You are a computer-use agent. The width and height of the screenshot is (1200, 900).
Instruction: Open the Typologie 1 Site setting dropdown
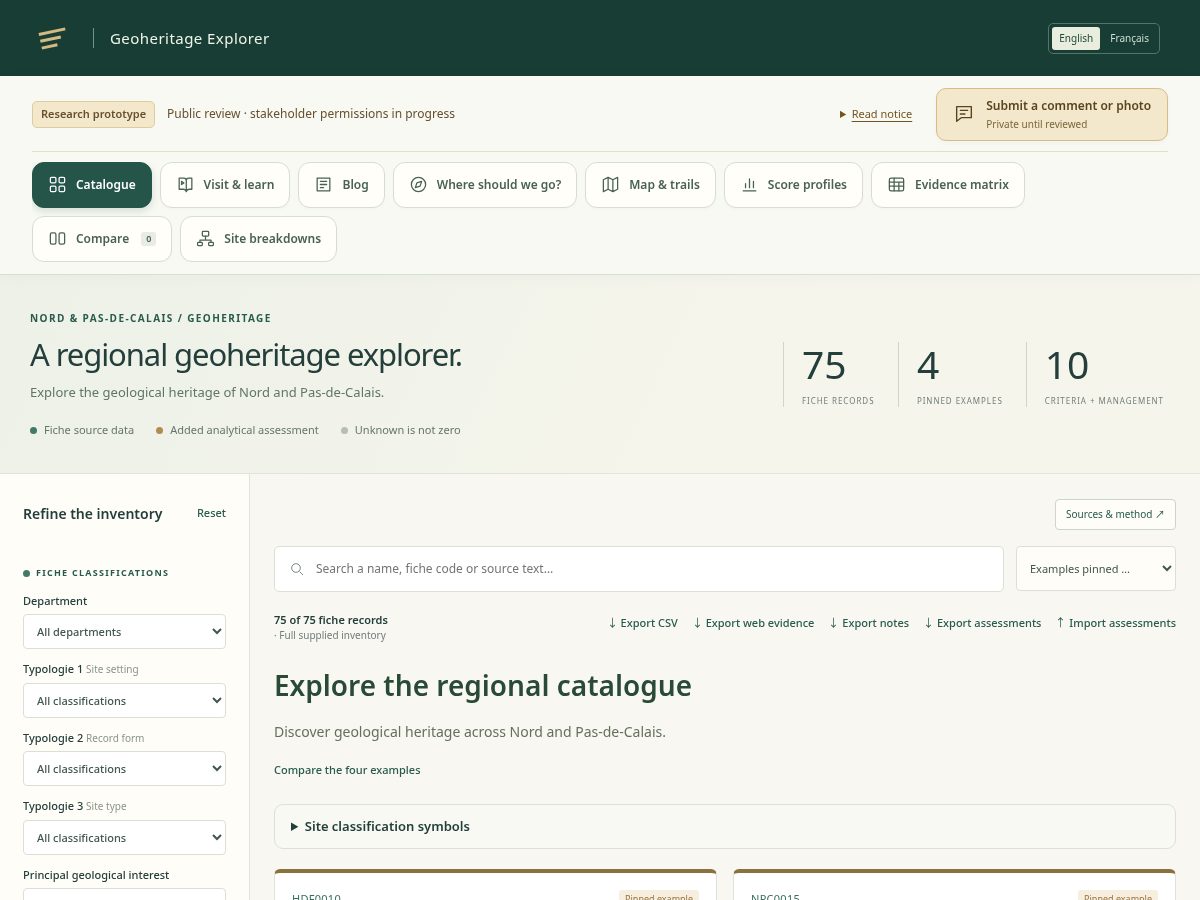click(124, 701)
